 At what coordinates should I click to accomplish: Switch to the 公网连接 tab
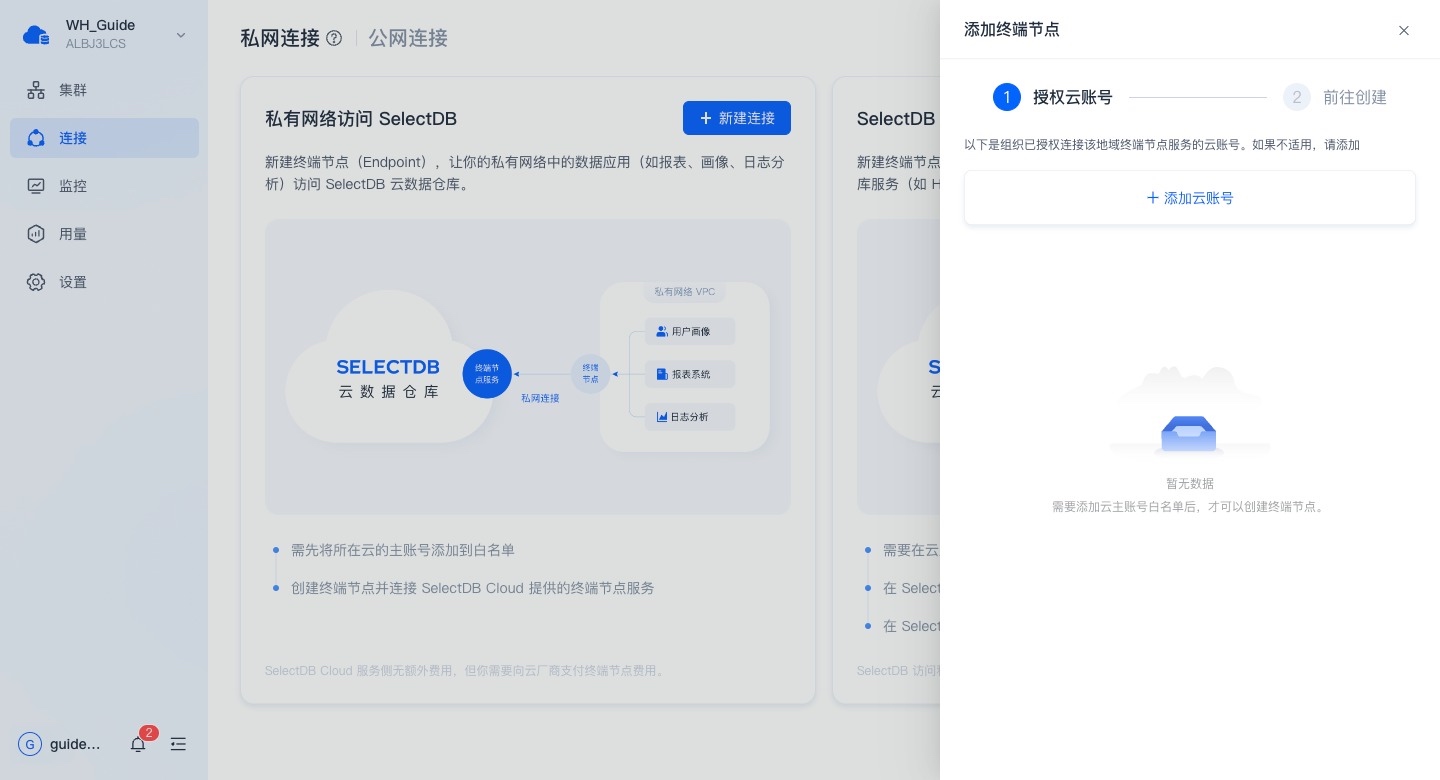point(408,38)
